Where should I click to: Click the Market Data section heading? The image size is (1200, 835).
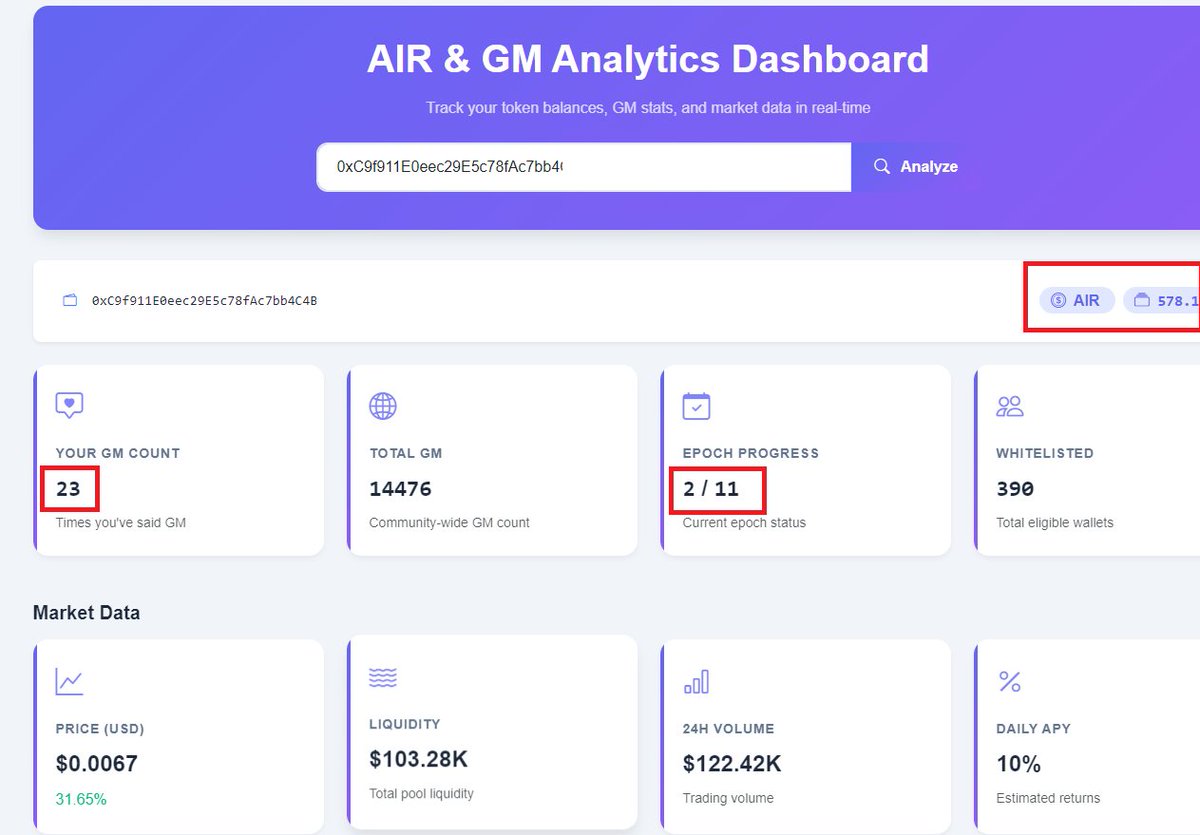(x=86, y=612)
